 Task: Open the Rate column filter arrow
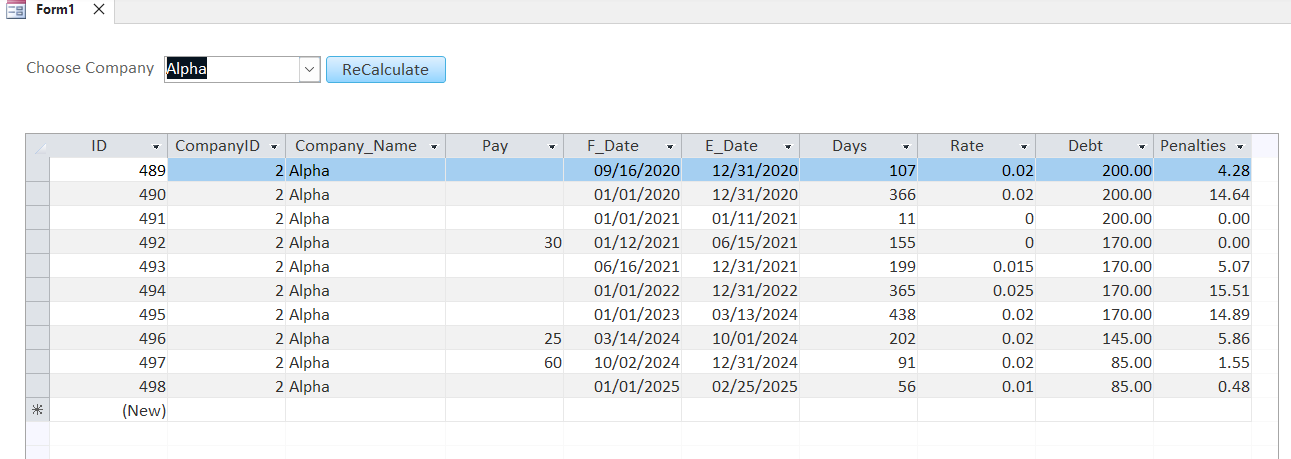(x=1024, y=147)
